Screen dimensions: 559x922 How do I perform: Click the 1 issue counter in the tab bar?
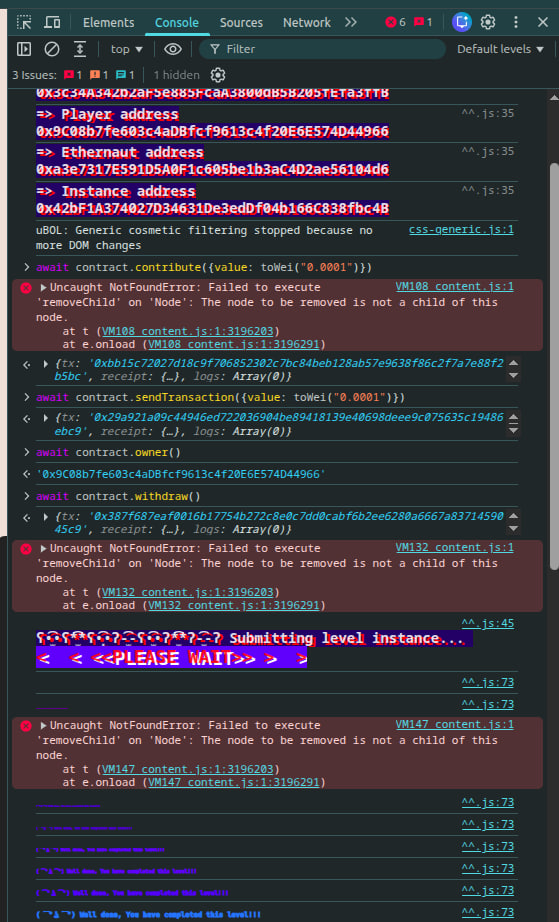pos(423,22)
